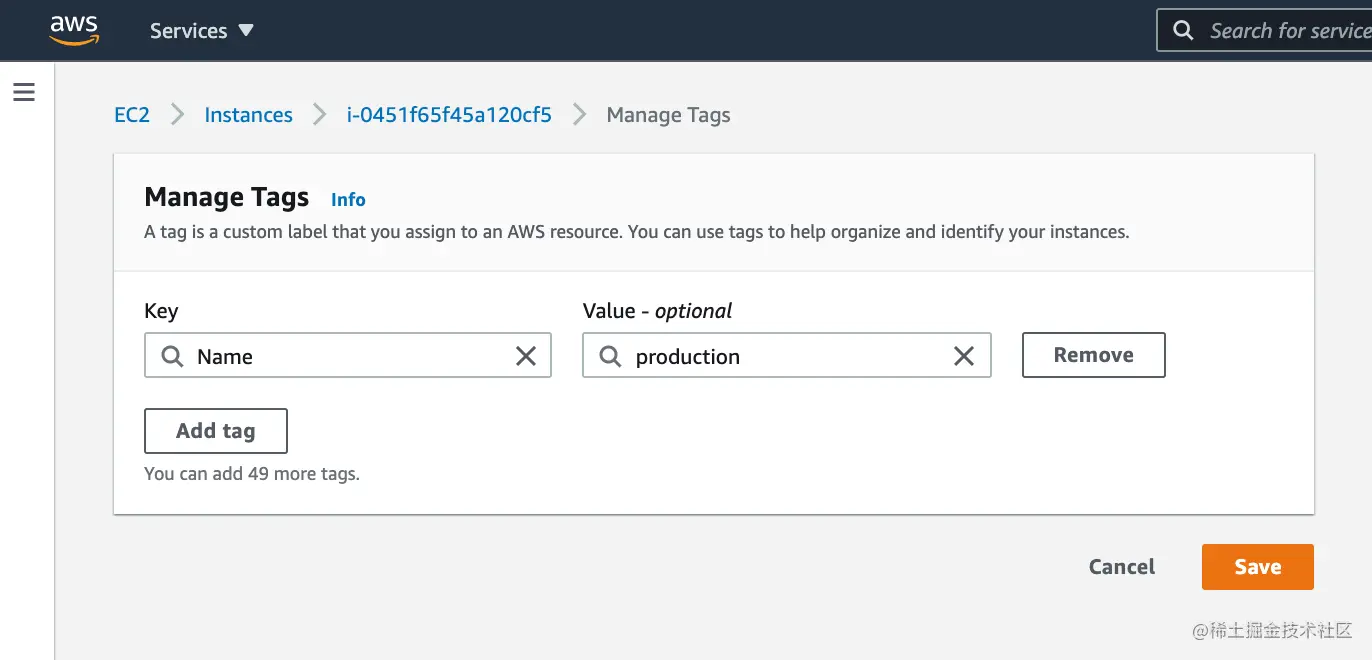Expand the Services dropdown arrow

(x=245, y=30)
